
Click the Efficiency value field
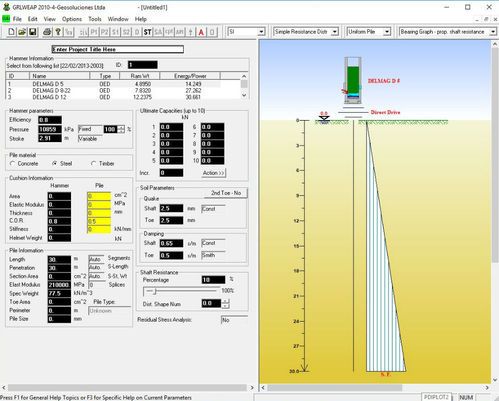pyautogui.click(x=50, y=120)
